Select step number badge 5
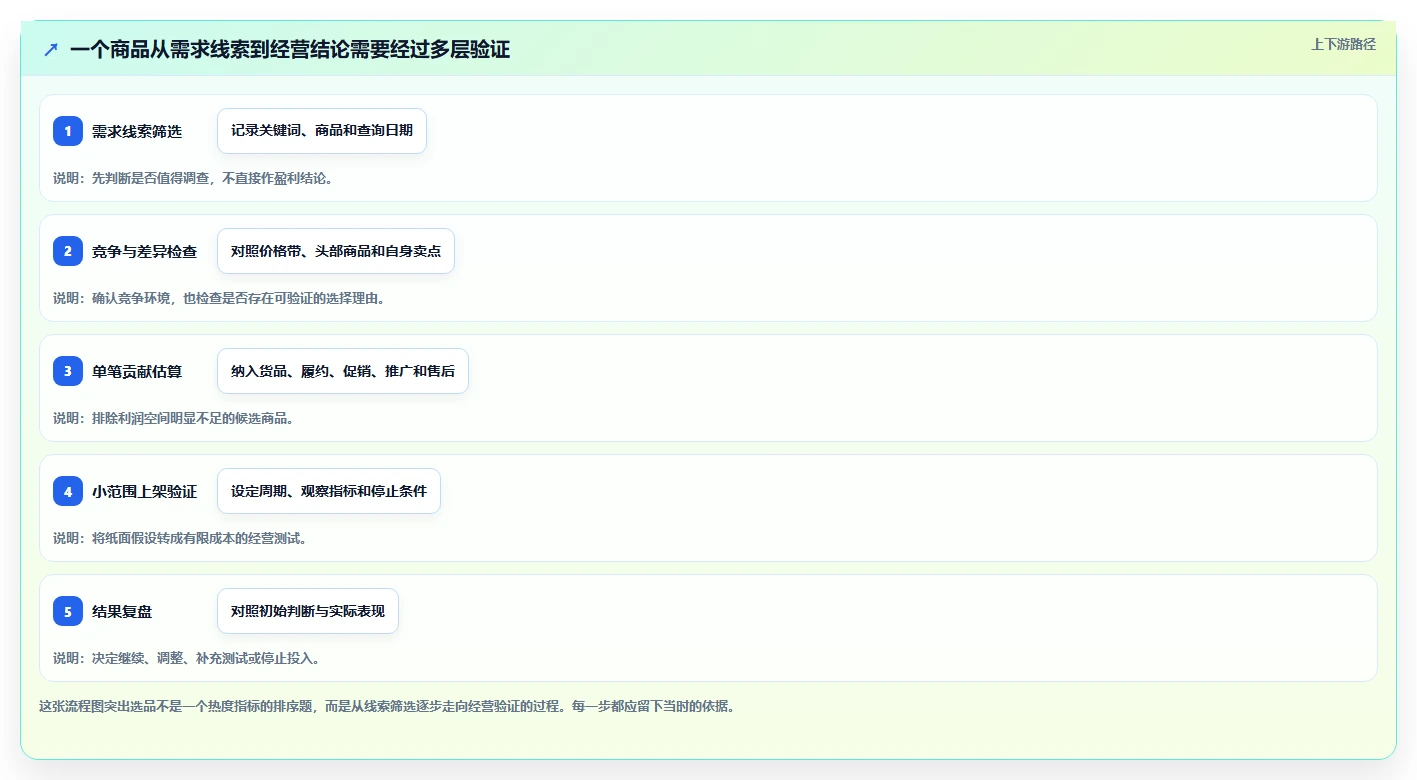Screen dimensions: 1417x780 (68, 611)
